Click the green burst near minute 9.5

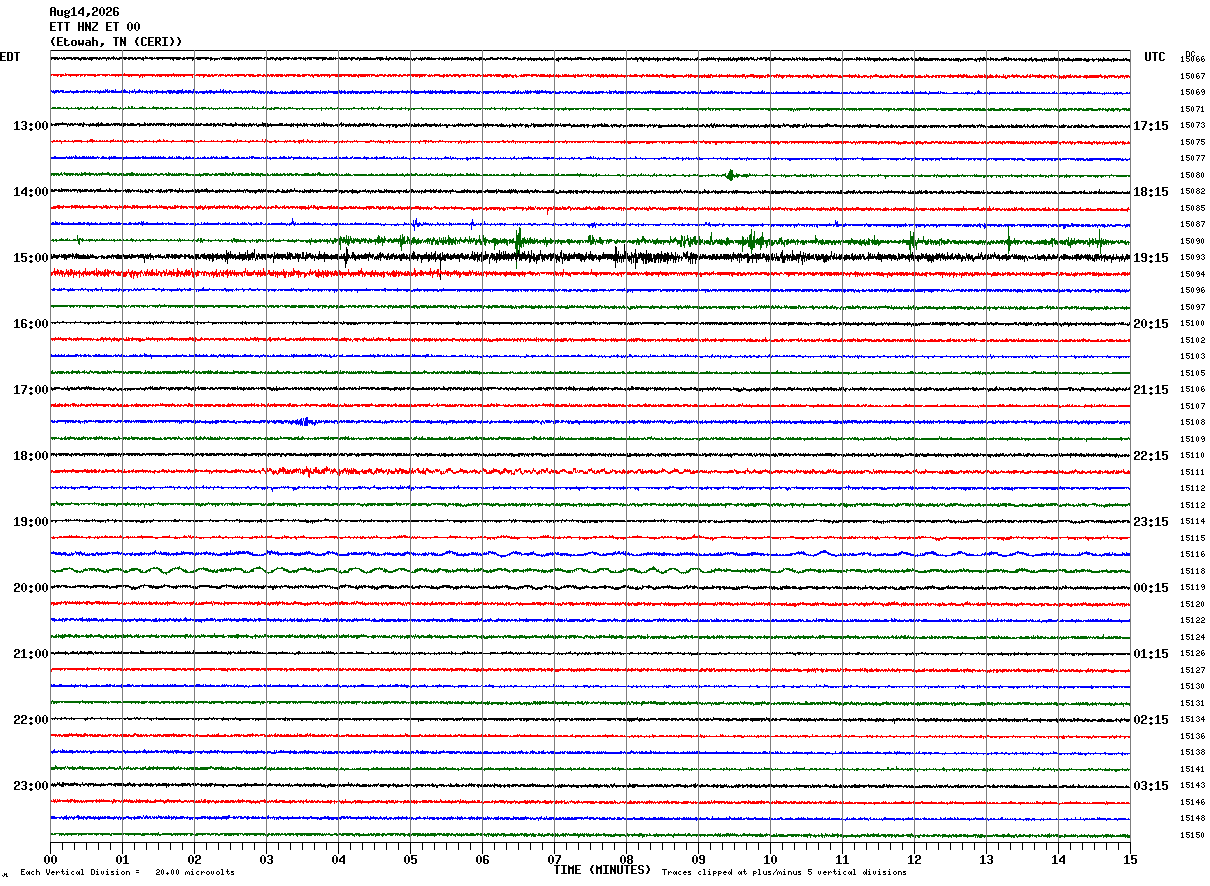pos(731,175)
